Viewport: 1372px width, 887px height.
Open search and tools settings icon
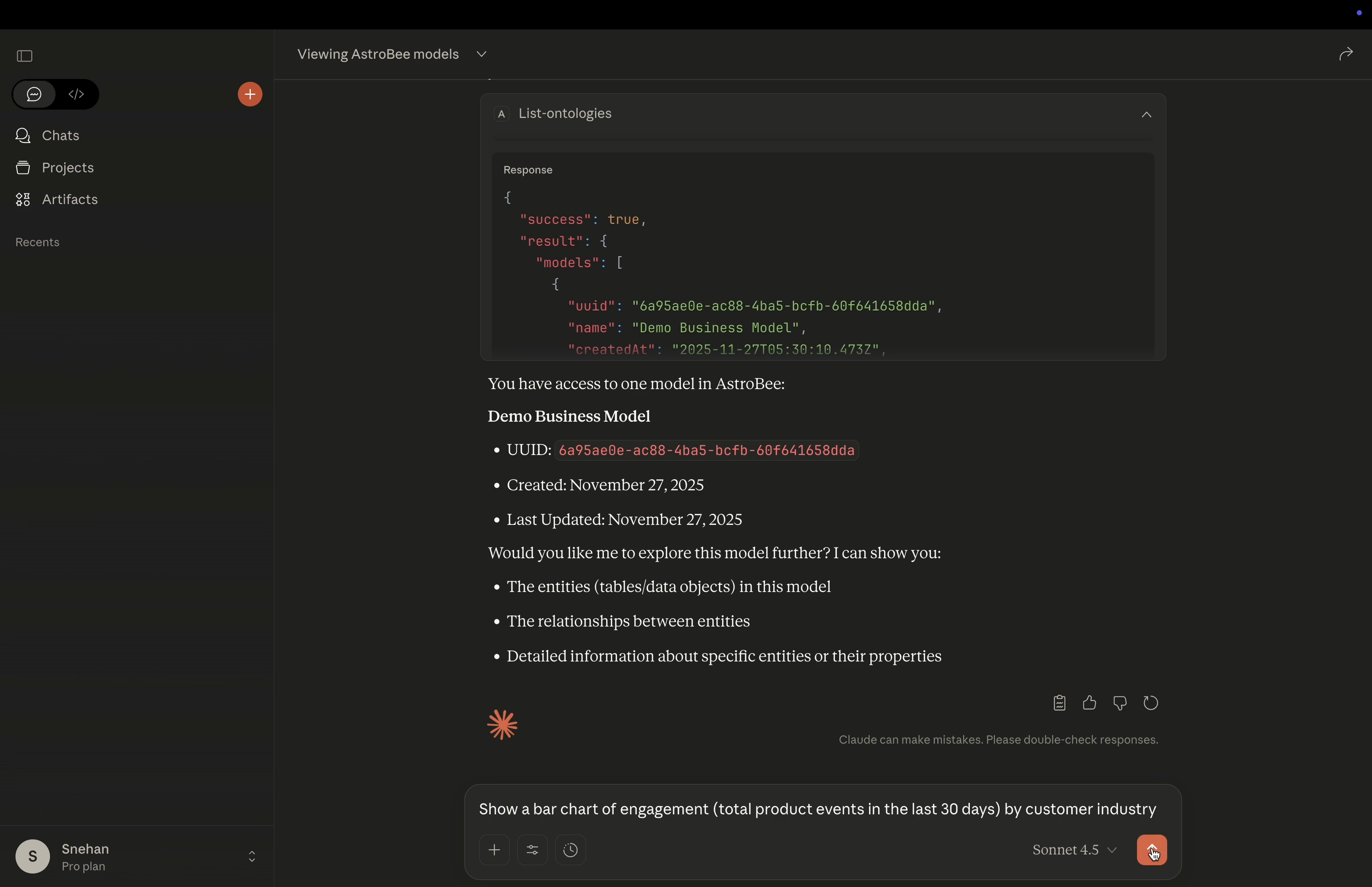(533, 850)
